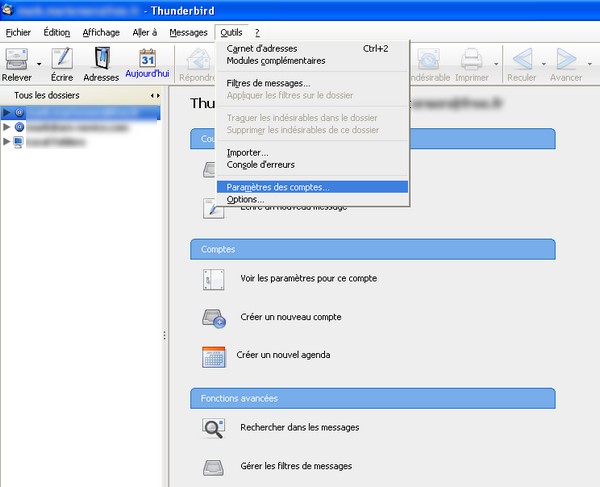This screenshot has height=487, width=600.
Task: Expand the second mail account
Action: (6, 127)
